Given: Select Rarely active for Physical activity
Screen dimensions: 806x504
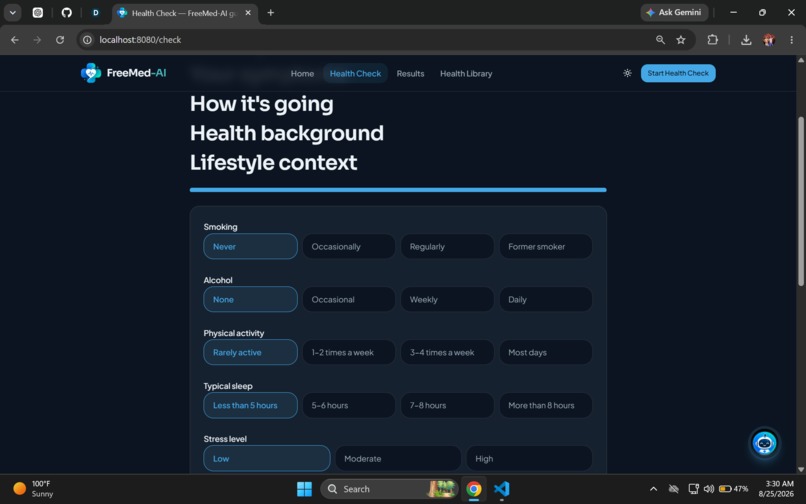Looking at the screenshot, I should coord(250,352).
